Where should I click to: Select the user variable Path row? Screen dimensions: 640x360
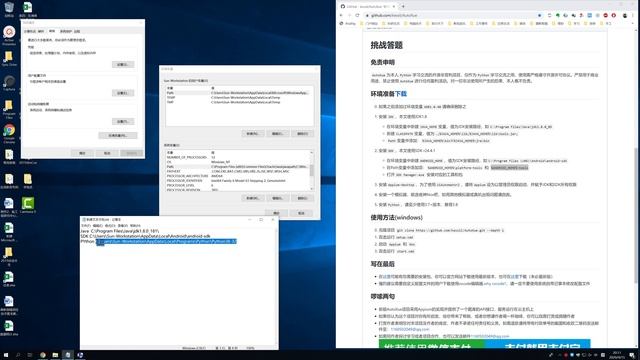[239, 93]
